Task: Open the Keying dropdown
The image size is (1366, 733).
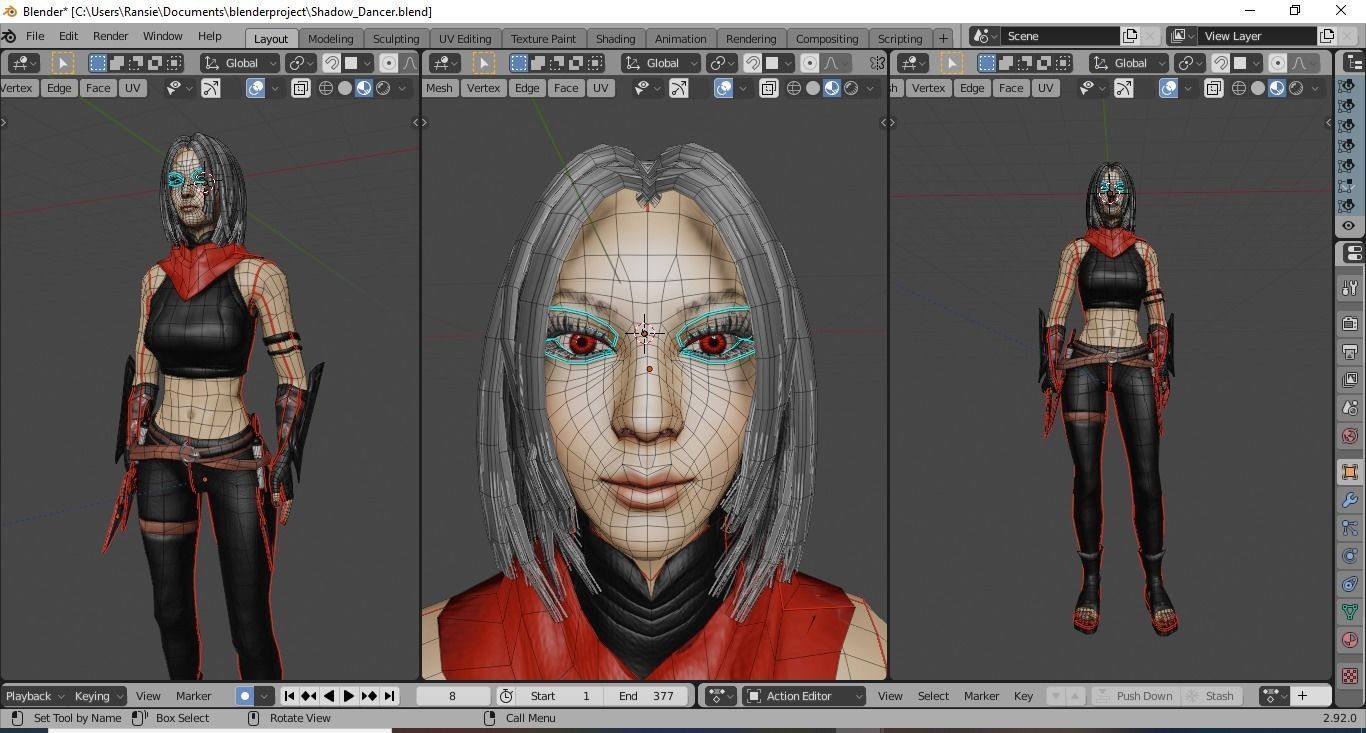Action: click(x=98, y=696)
